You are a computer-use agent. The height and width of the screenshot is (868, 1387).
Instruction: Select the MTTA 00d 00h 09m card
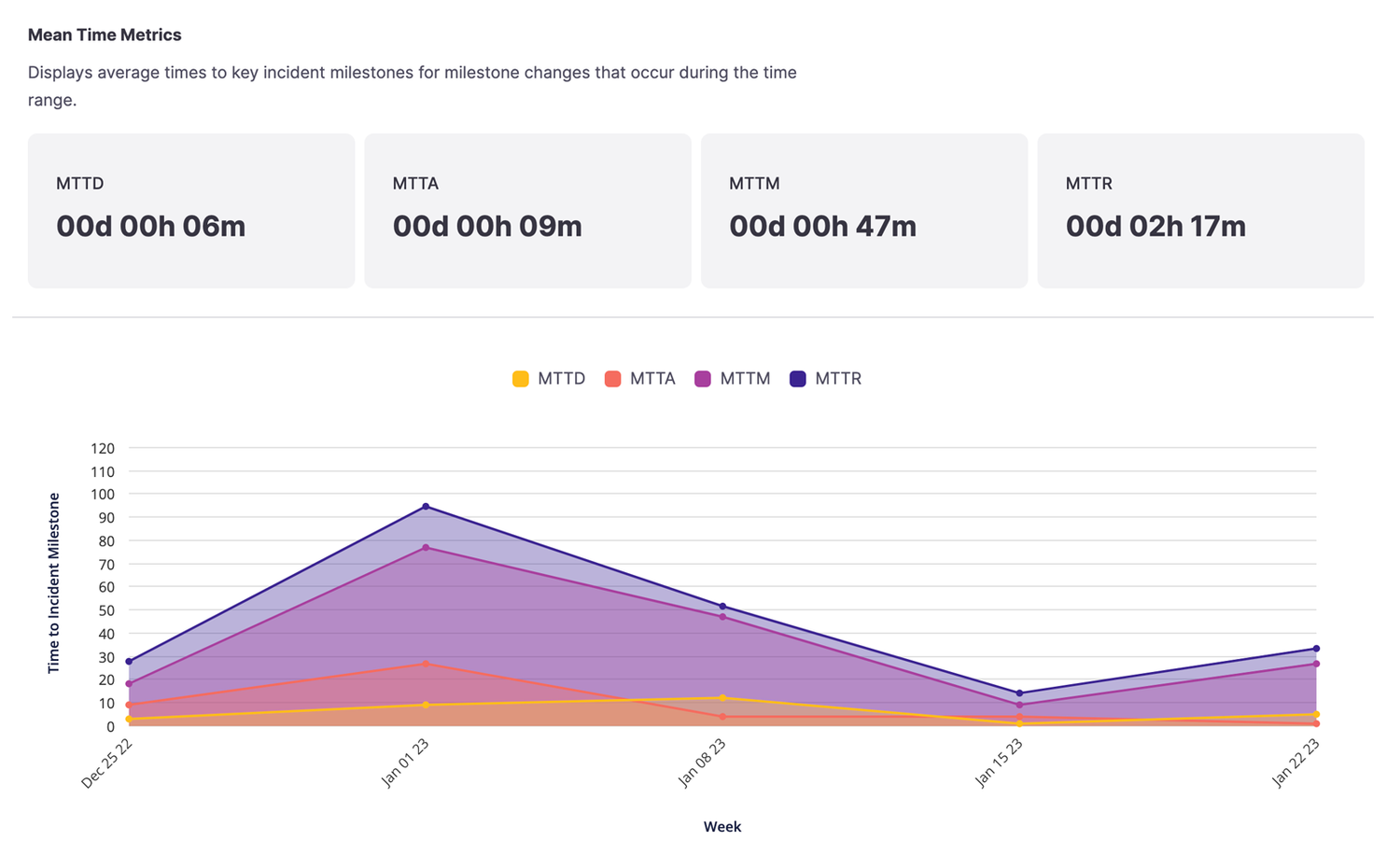527,211
